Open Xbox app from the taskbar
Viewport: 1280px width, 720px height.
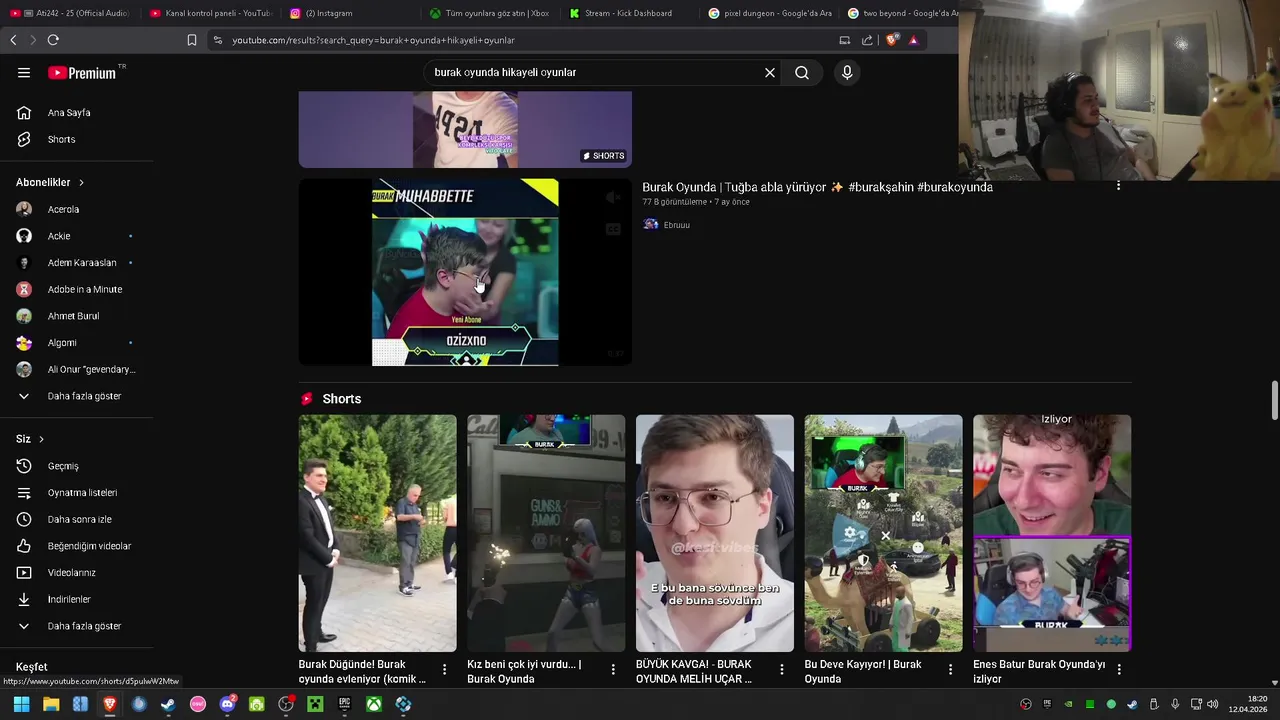[373, 704]
